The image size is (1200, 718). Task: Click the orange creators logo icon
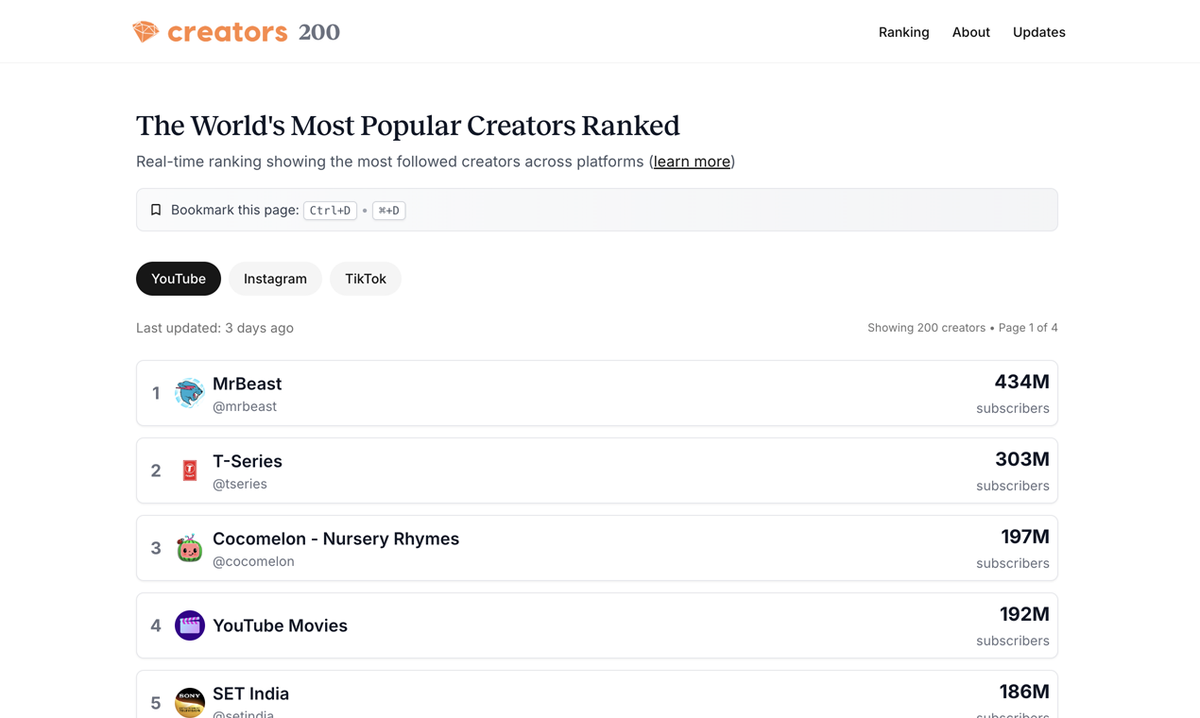click(146, 31)
